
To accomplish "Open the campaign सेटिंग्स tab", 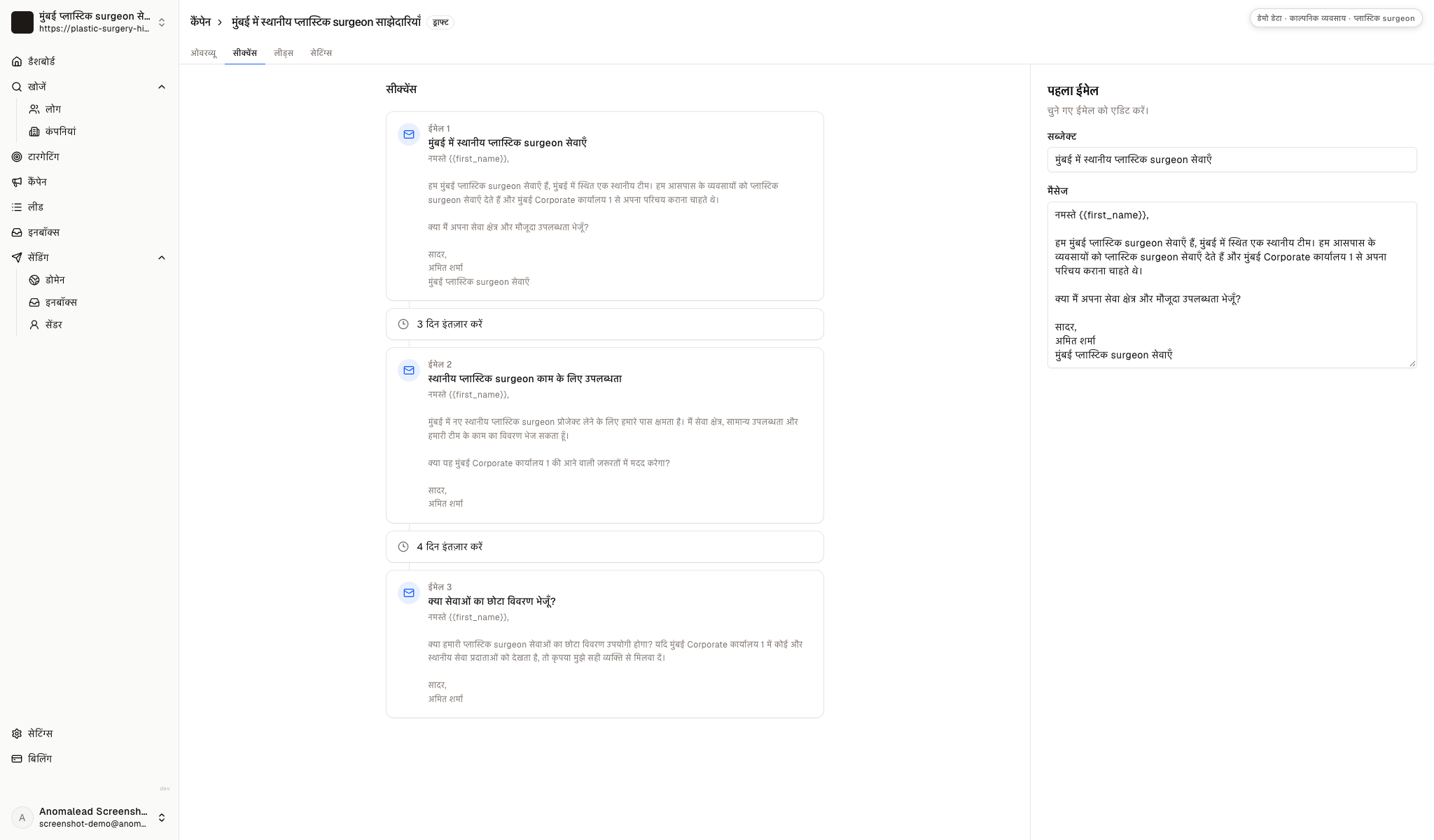I will (x=321, y=53).
